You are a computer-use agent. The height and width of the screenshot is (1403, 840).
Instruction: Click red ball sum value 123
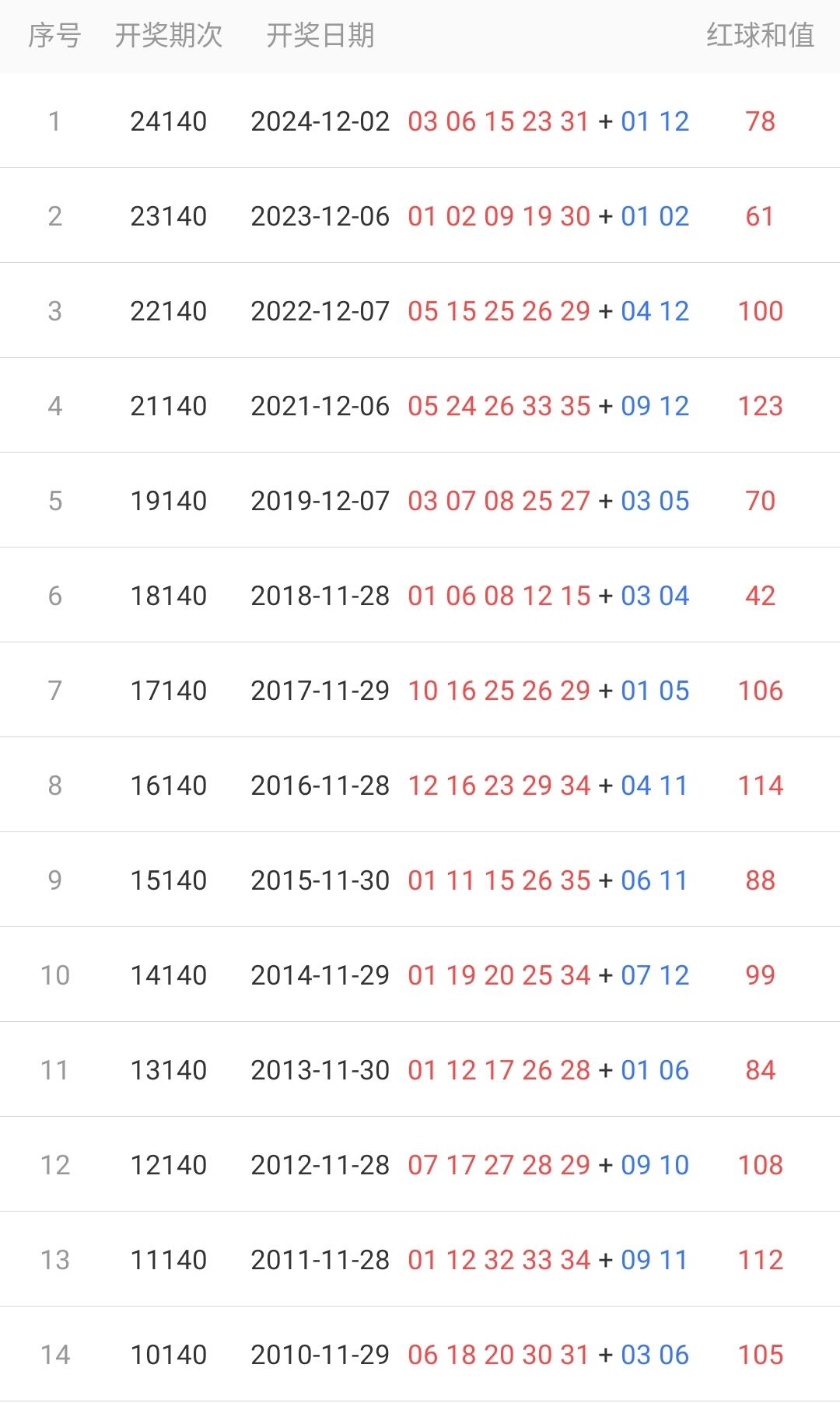click(760, 406)
